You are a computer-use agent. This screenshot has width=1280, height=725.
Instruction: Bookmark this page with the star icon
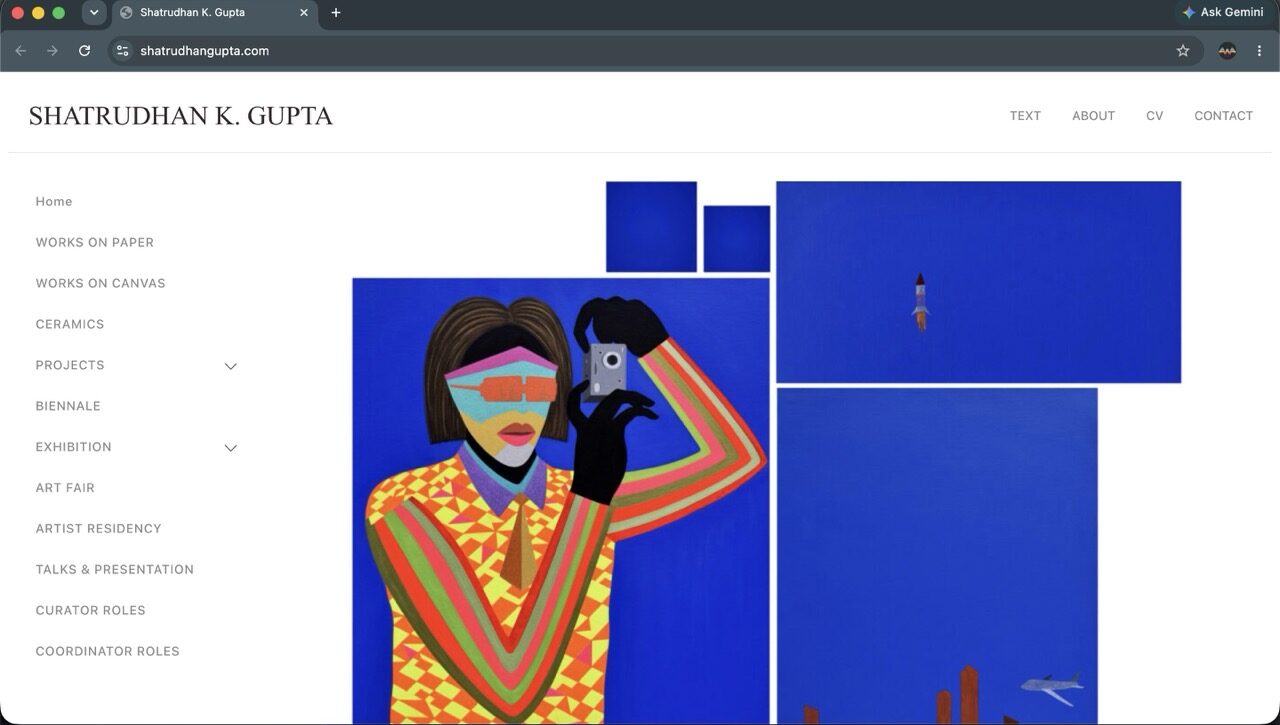click(1183, 51)
